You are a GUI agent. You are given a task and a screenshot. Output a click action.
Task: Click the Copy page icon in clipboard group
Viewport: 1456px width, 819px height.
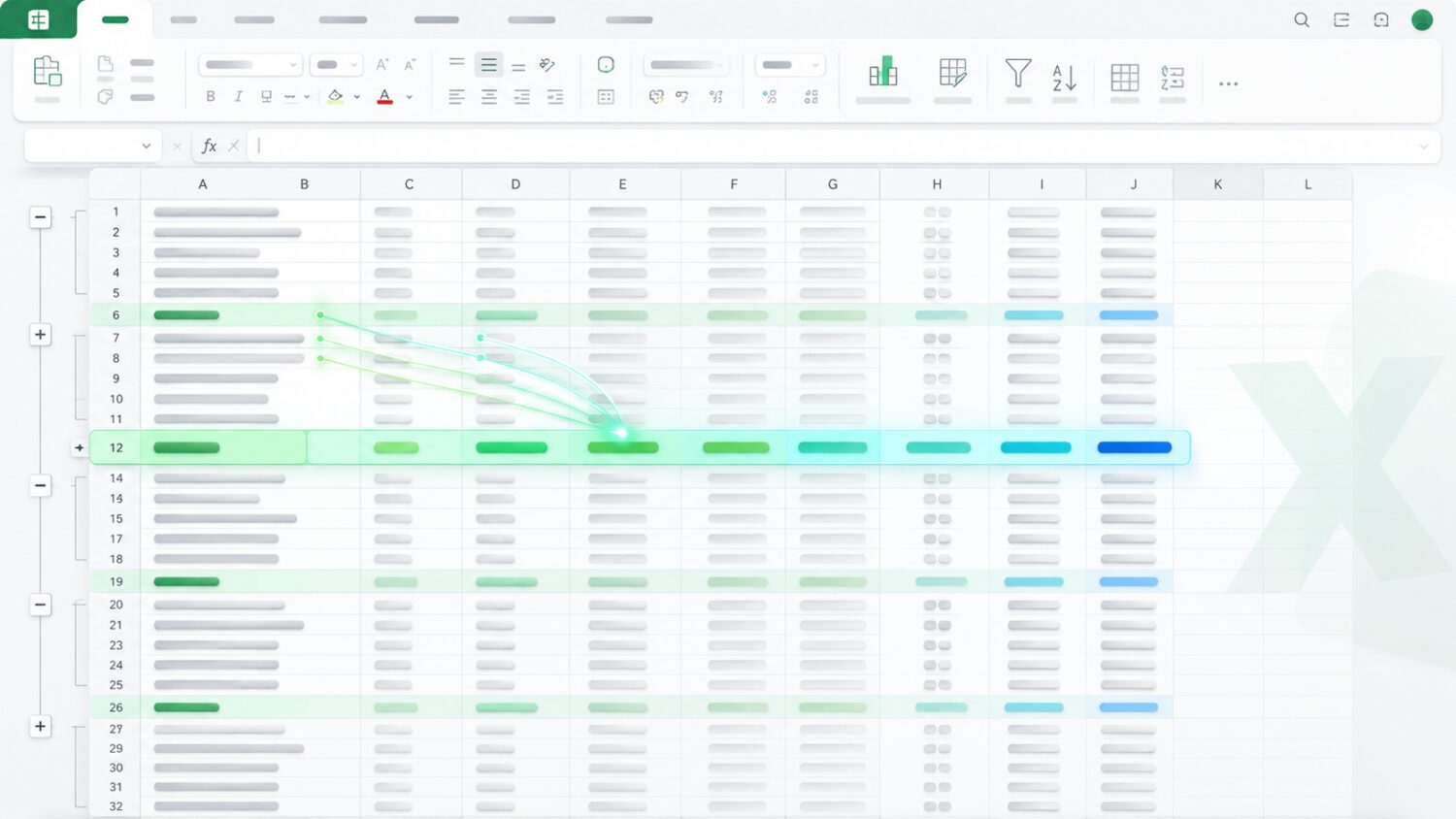coord(105,64)
